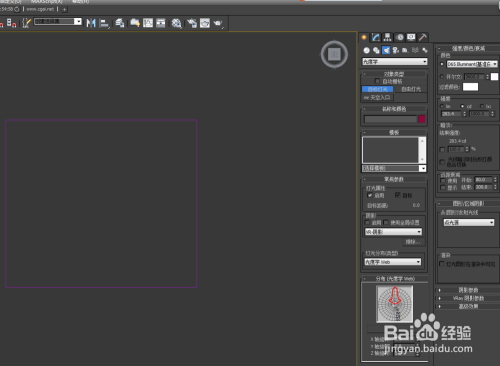Select the Kelvin color radio button
The image size is (500, 366).
(x=442, y=77)
